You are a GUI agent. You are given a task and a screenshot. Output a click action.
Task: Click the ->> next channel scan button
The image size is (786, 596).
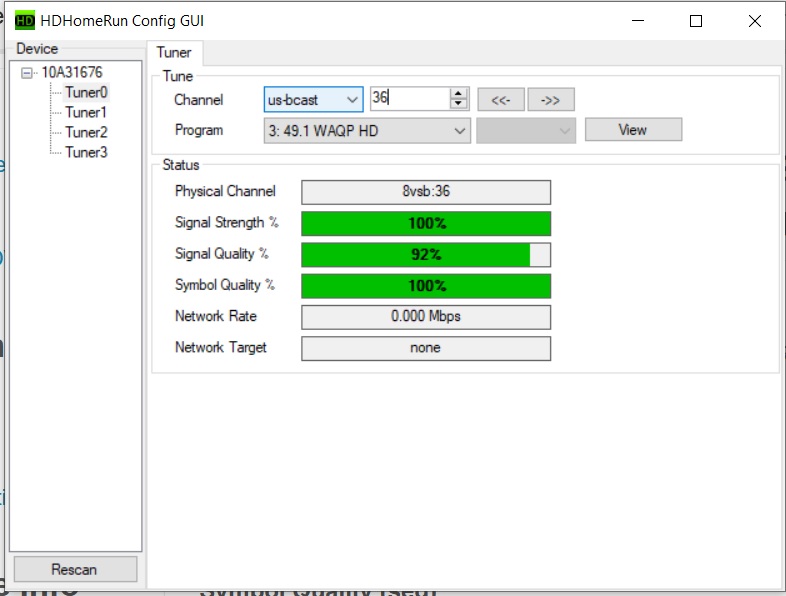click(551, 100)
